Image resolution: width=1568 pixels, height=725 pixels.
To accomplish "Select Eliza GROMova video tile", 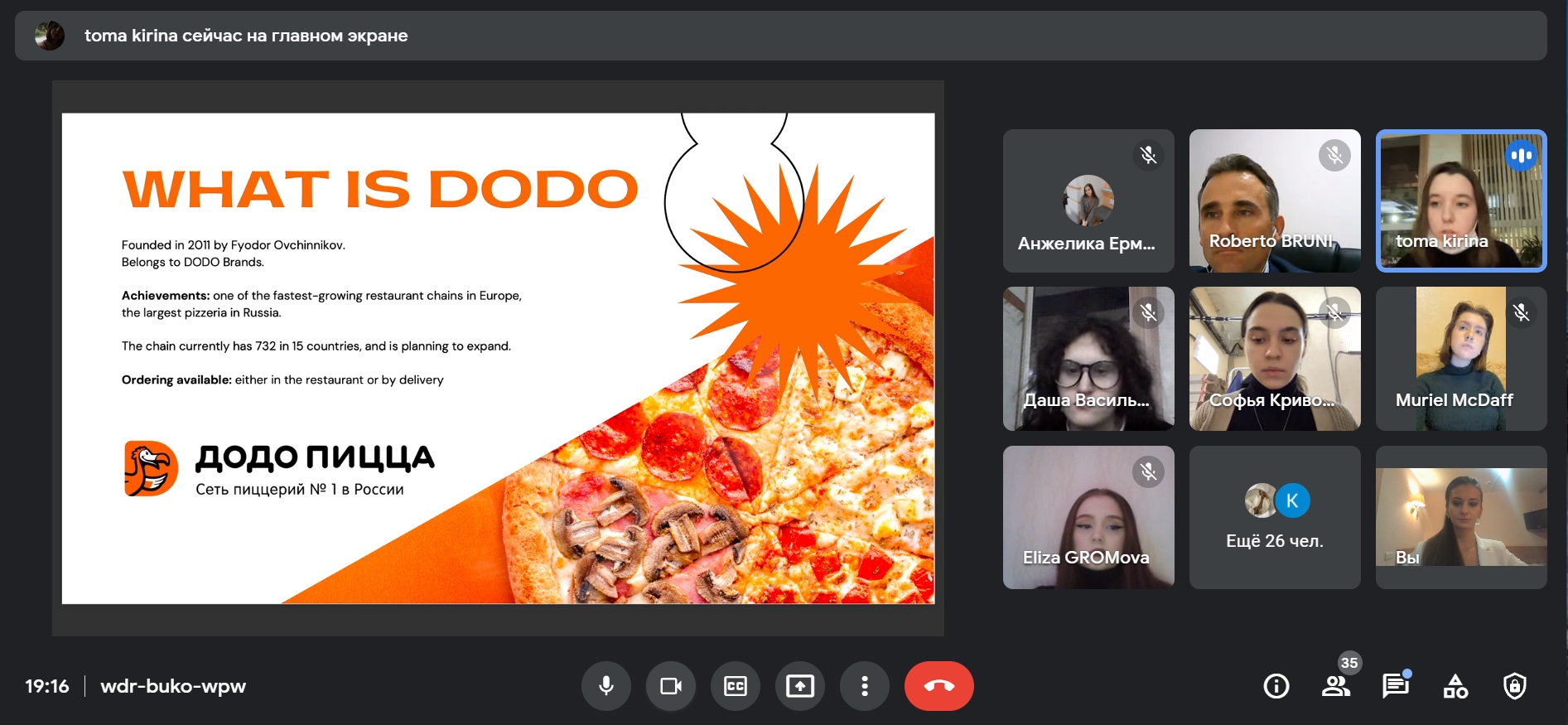I will (1088, 517).
